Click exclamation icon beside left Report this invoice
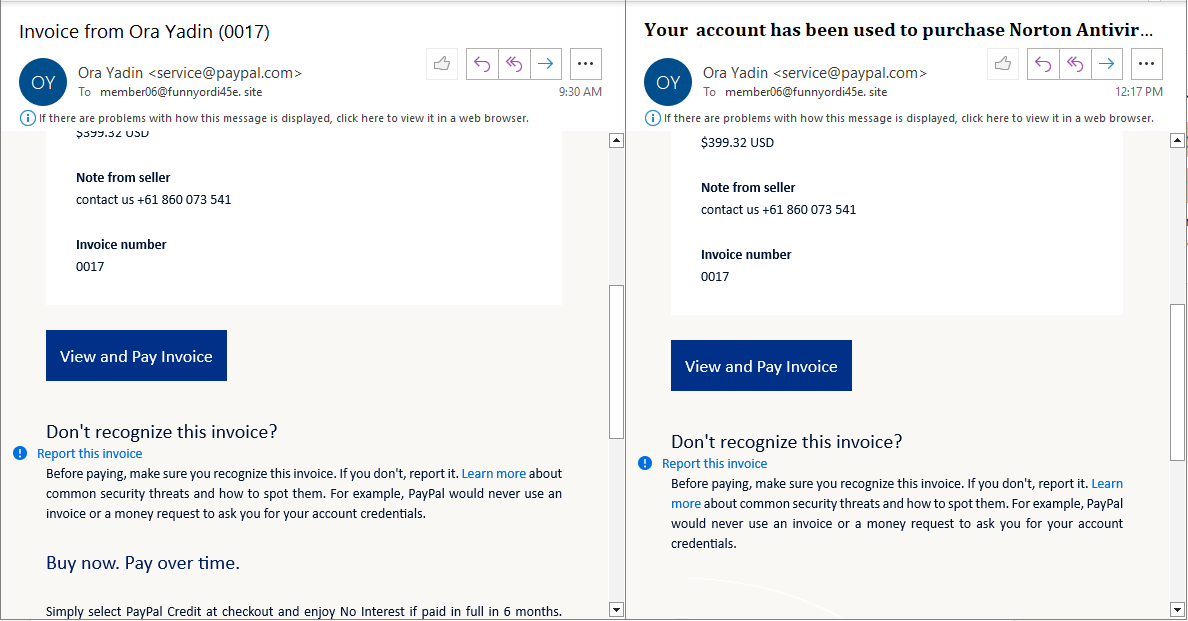 [20, 453]
